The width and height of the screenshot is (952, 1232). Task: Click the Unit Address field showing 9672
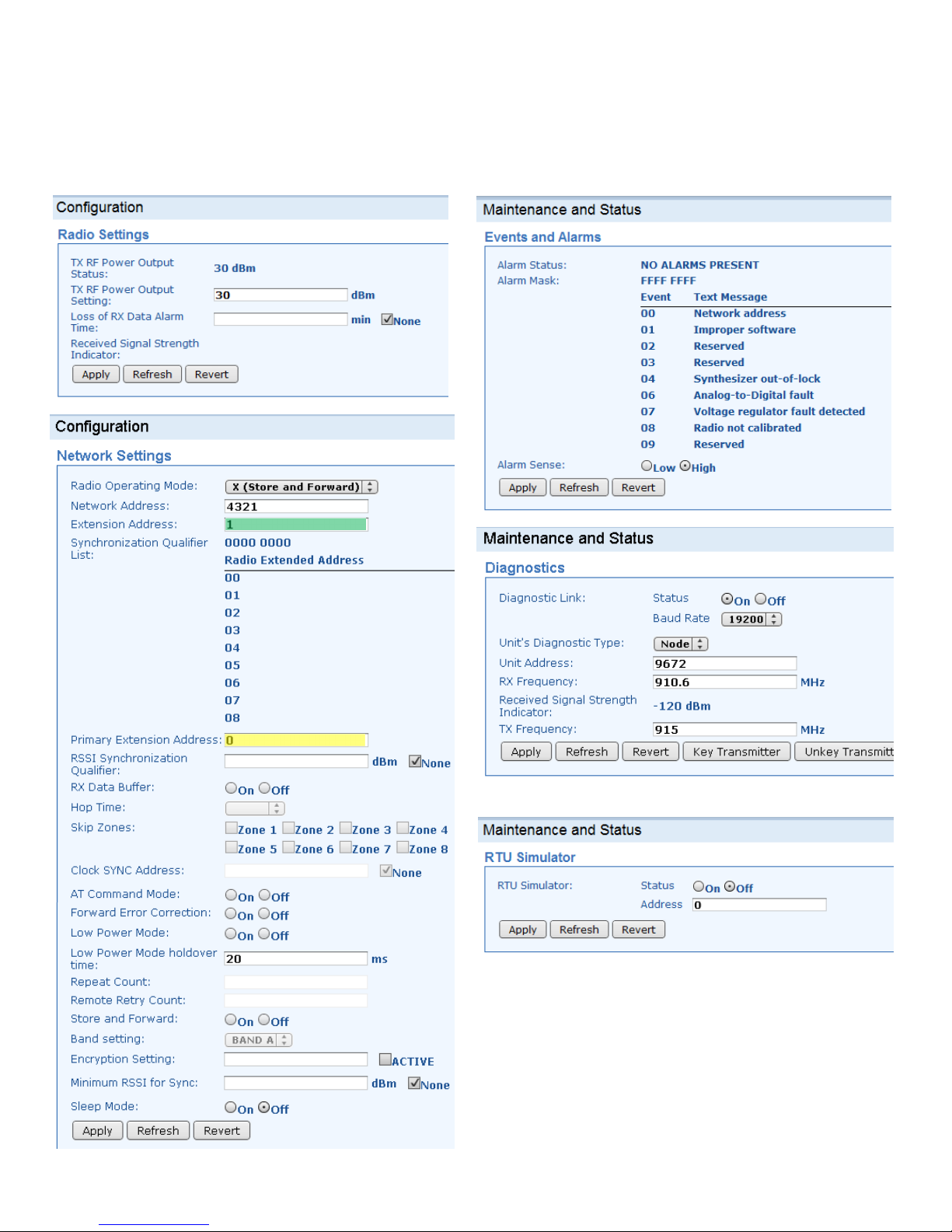[725, 663]
